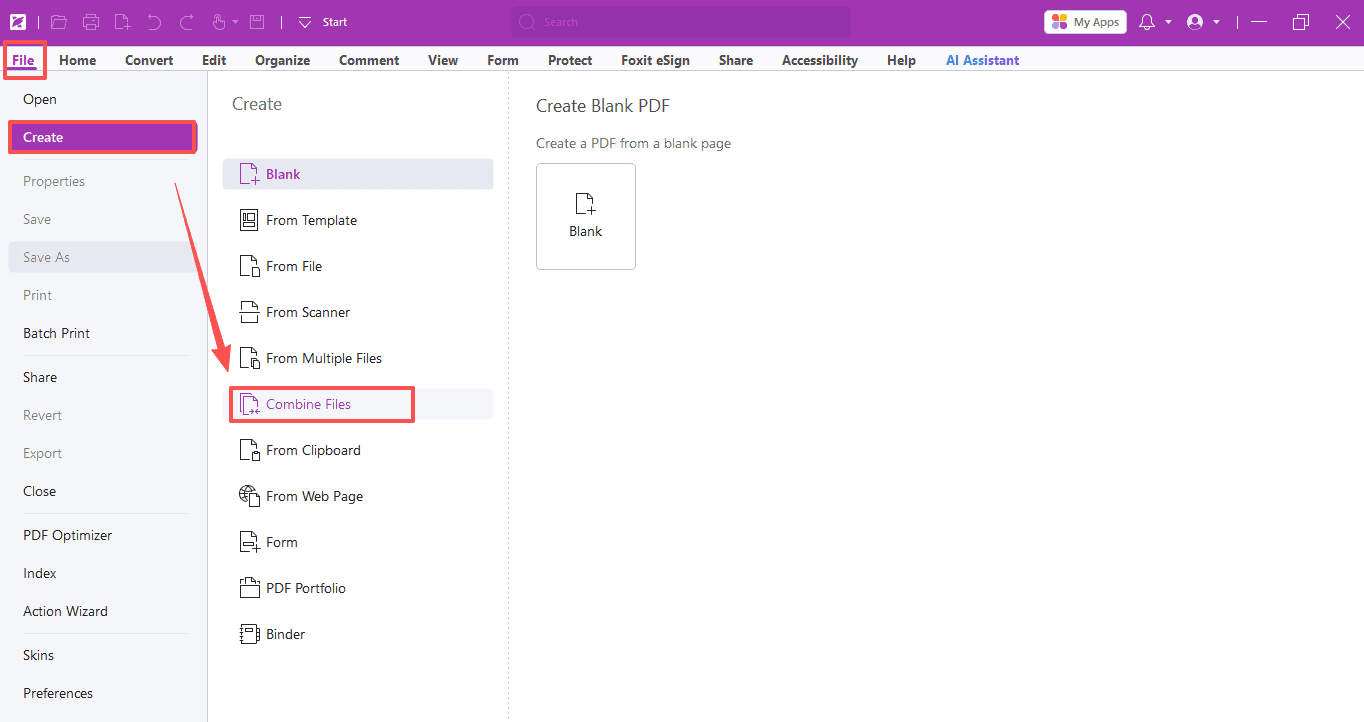Viewport: 1364px width, 722px height.
Task: Expand the arrow next to the bell
Action: pyautogui.click(x=1168, y=22)
